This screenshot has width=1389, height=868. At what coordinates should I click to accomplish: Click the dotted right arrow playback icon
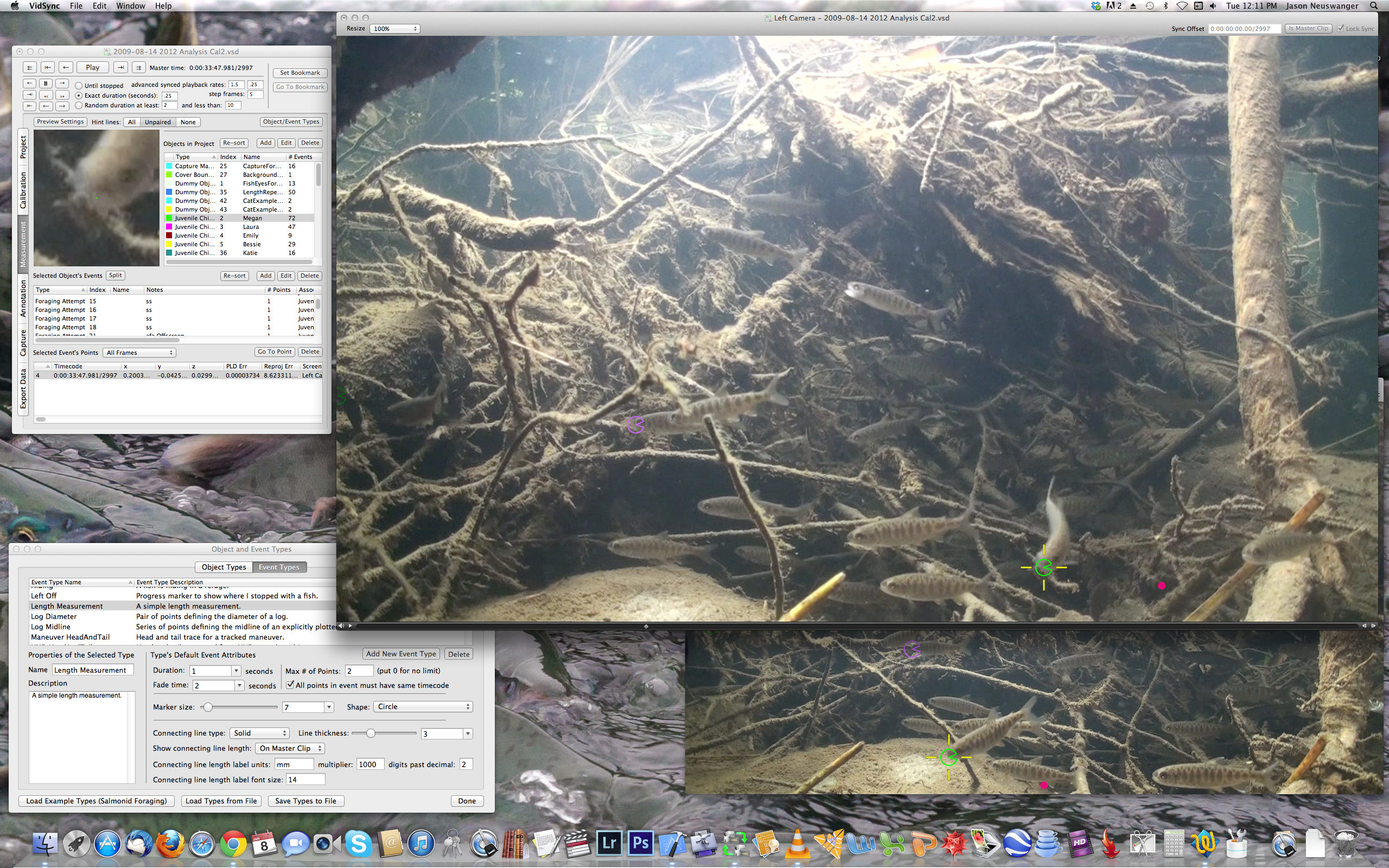tap(62, 106)
